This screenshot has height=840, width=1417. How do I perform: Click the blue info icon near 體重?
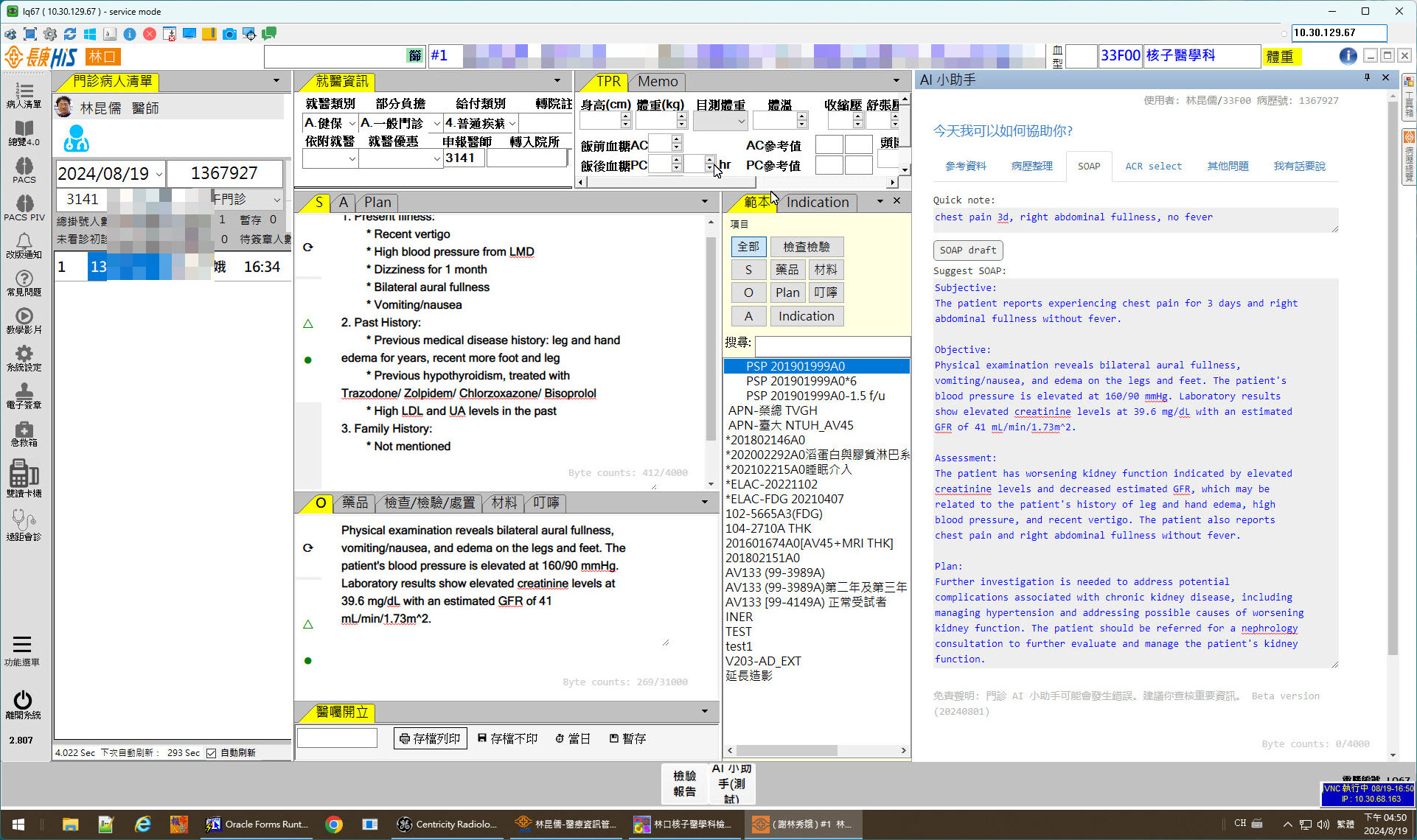(1347, 56)
